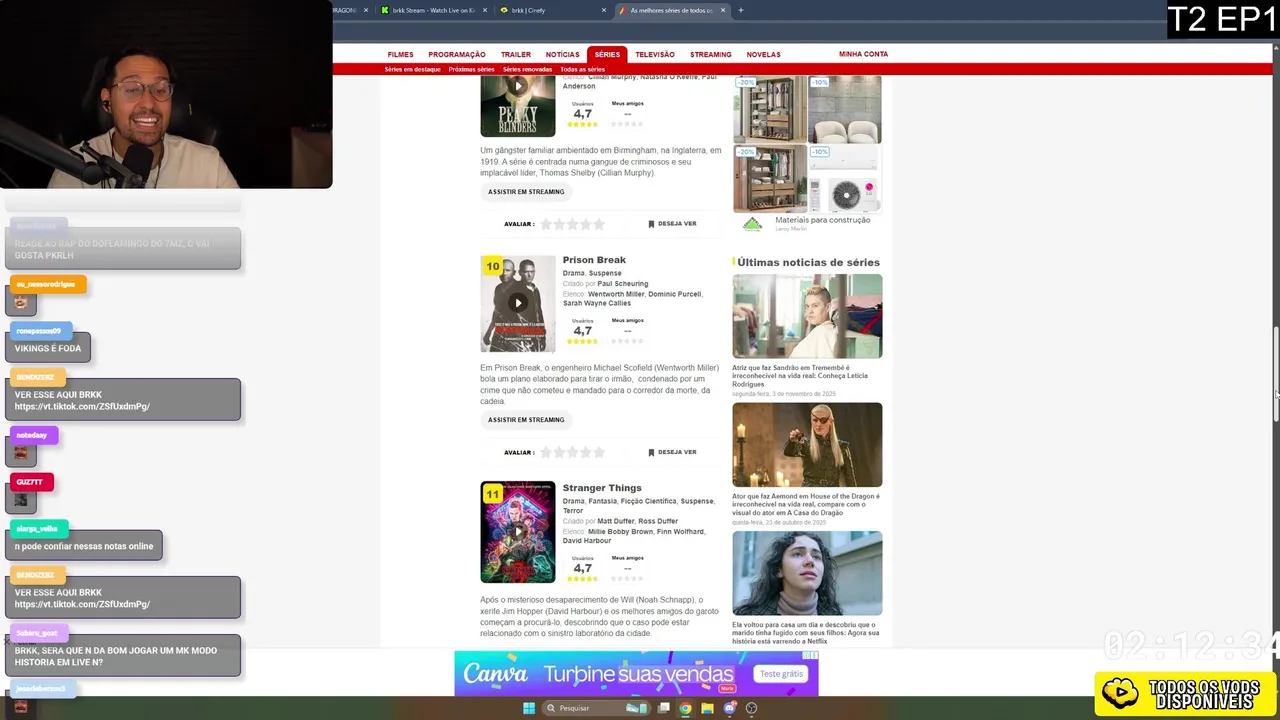Viewport: 1280px width, 720px height.
Task: Rate Peaky Blinders using the AVALIAR stars
Action: [572, 224]
